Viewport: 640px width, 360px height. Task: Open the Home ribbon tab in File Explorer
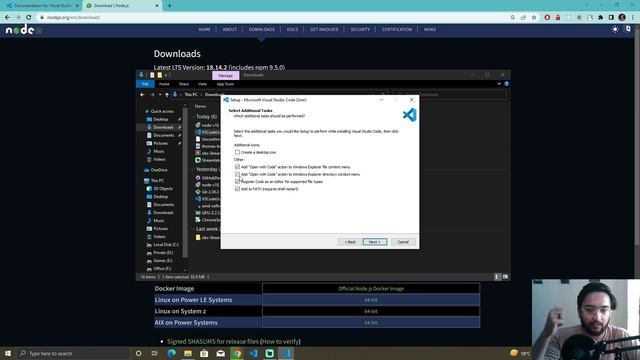[164, 84]
